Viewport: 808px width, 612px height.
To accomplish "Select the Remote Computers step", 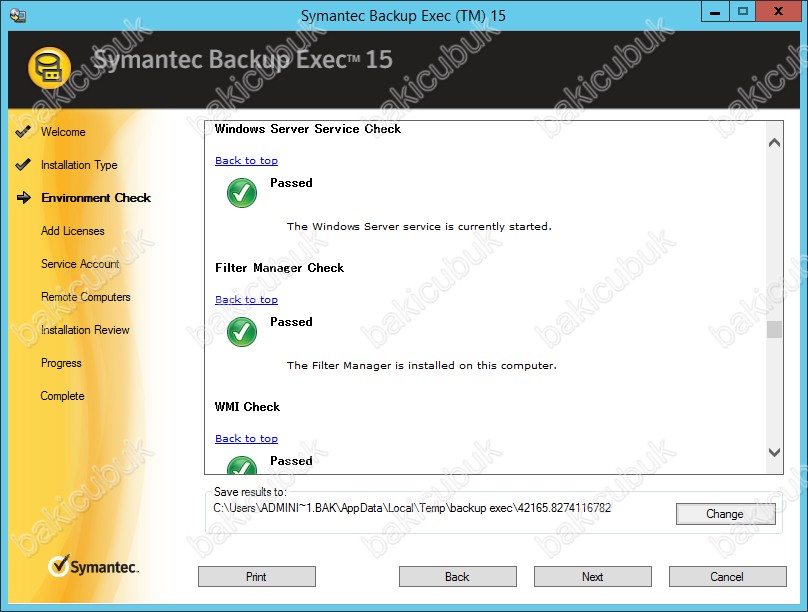I will (x=86, y=297).
